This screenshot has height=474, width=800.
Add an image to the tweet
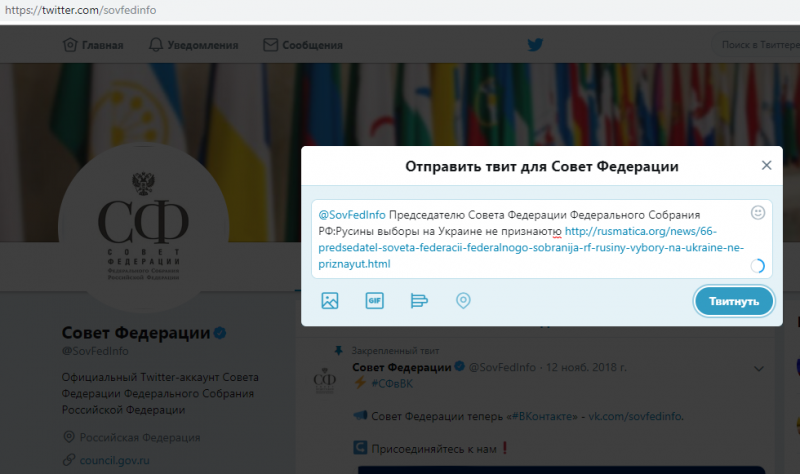coord(330,301)
